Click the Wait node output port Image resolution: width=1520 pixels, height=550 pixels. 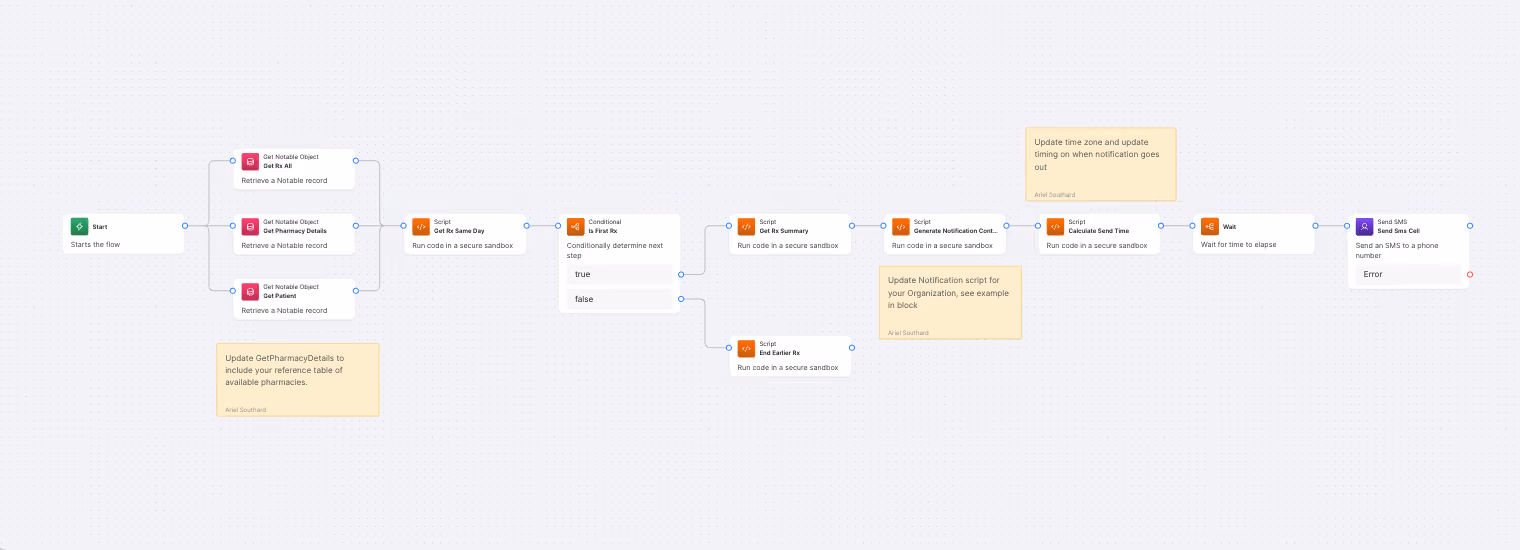click(1315, 226)
